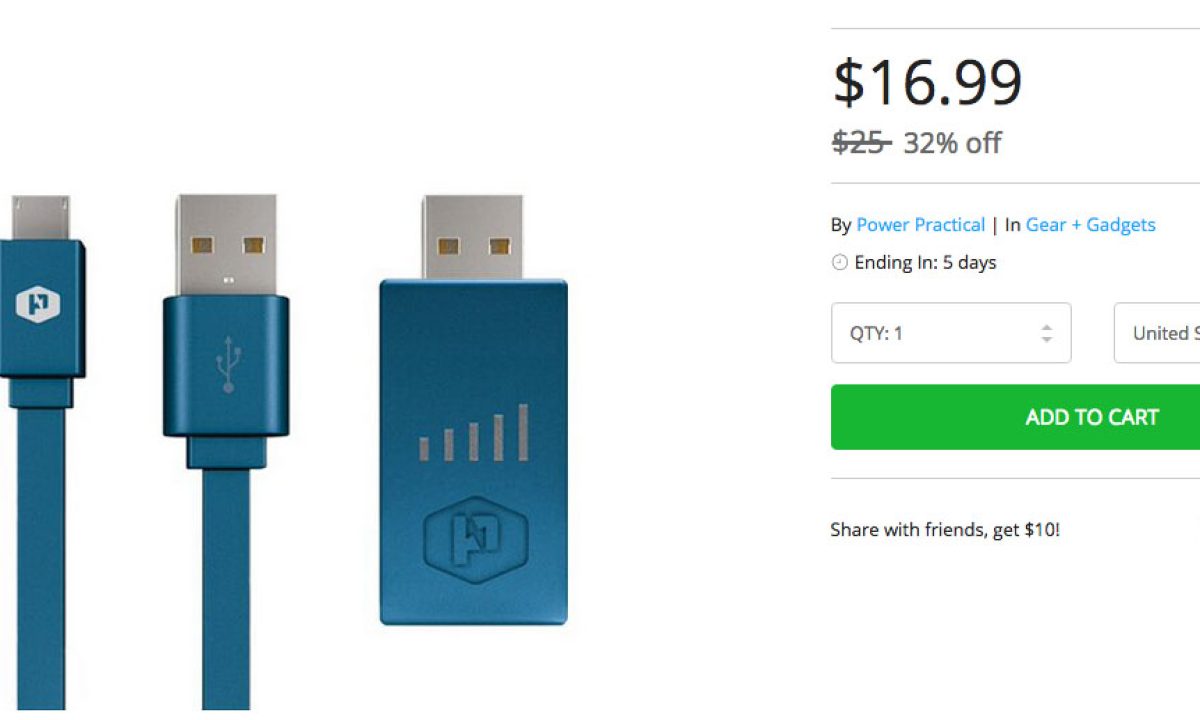The image size is (1200, 720).
Task: Click Share with friends, get $10!
Action: [x=944, y=530]
